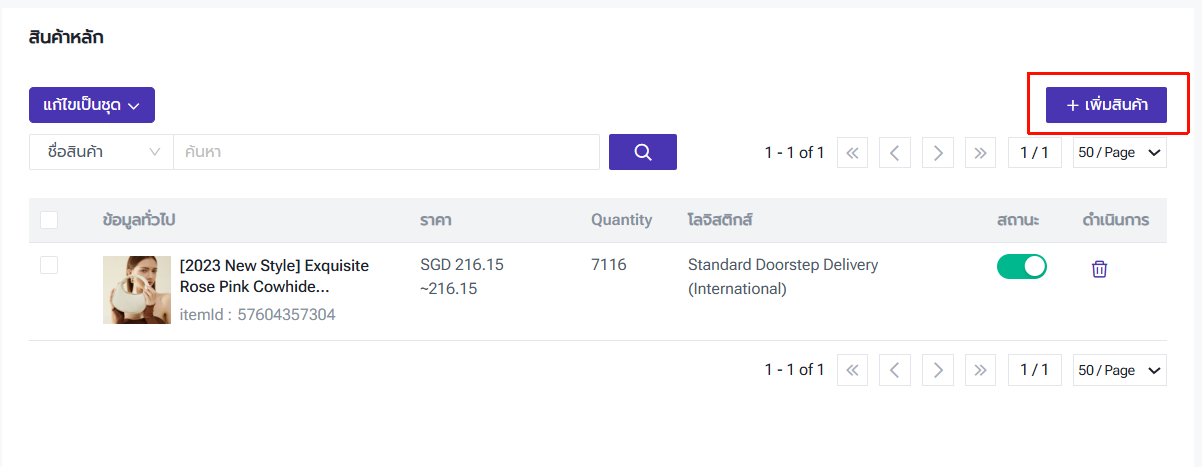1202x467 pixels.
Task: Go to first page in bottom pagination
Action: click(852, 370)
